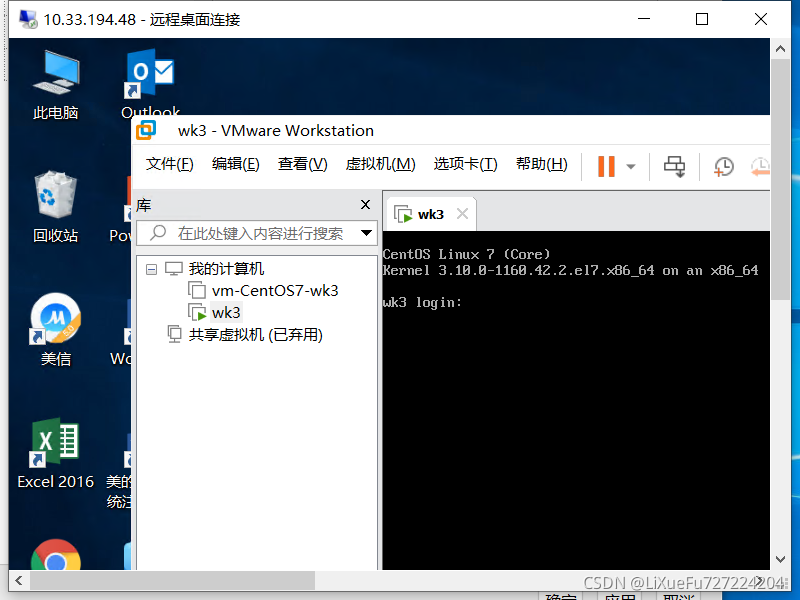Screen dimensions: 800x600
Task: Click horizontal scroll left arrow
Action: (x=19, y=581)
